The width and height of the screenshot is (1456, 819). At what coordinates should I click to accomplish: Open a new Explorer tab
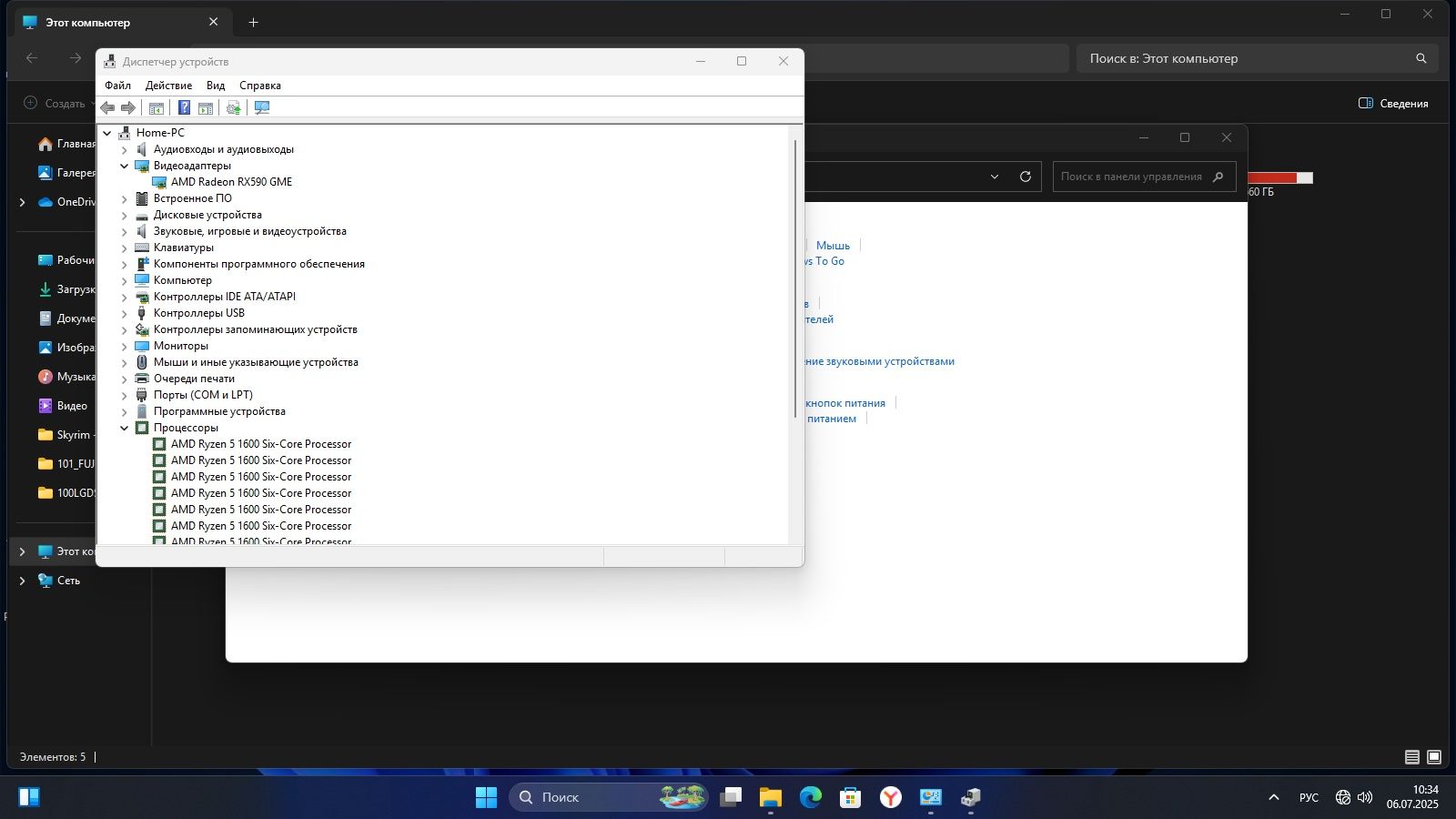click(x=253, y=22)
